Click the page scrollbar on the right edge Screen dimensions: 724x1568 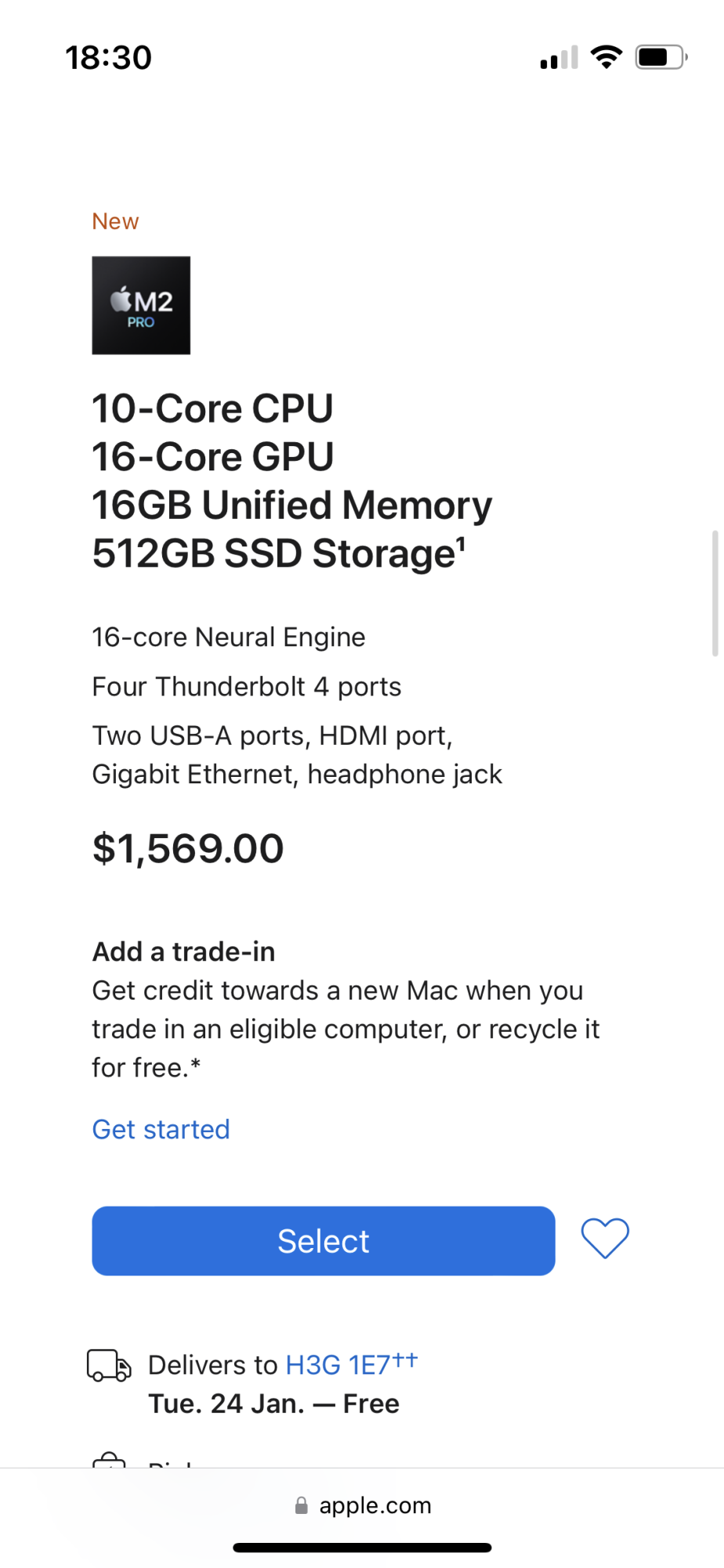(715, 593)
